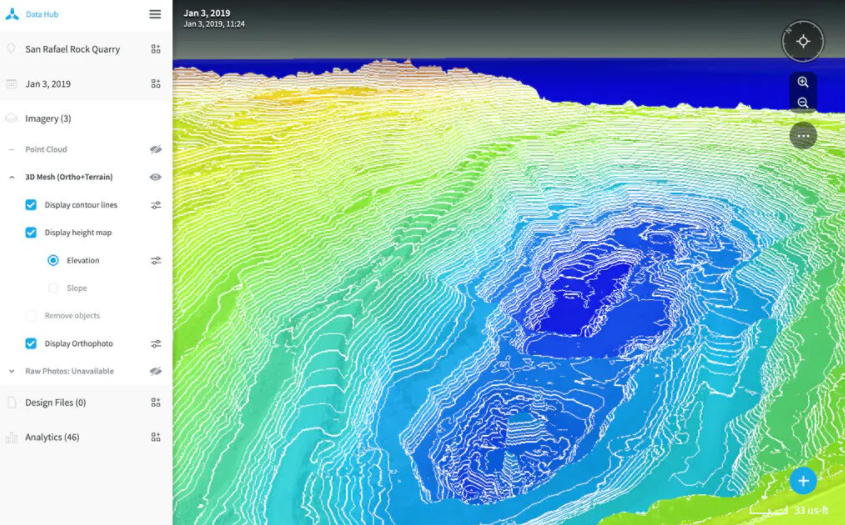This screenshot has height=525, width=845.
Task: Open the Analytics (46) section
Action: tap(52, 437)
